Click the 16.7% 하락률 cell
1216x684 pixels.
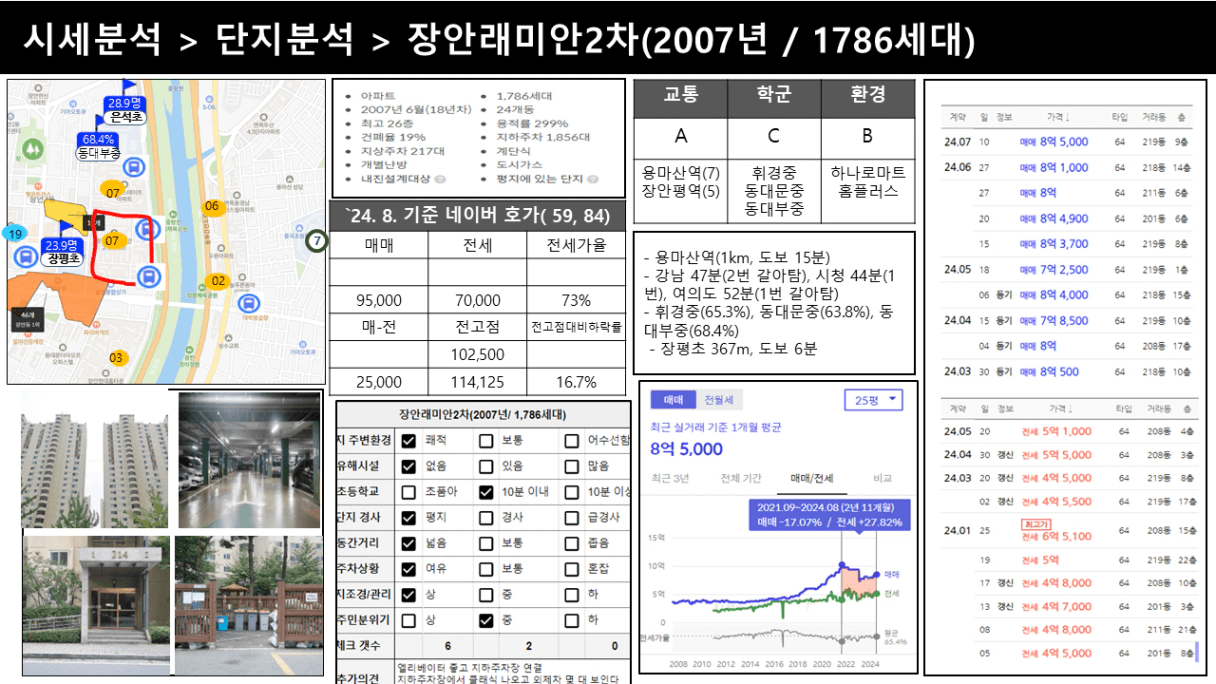point(576,382)
